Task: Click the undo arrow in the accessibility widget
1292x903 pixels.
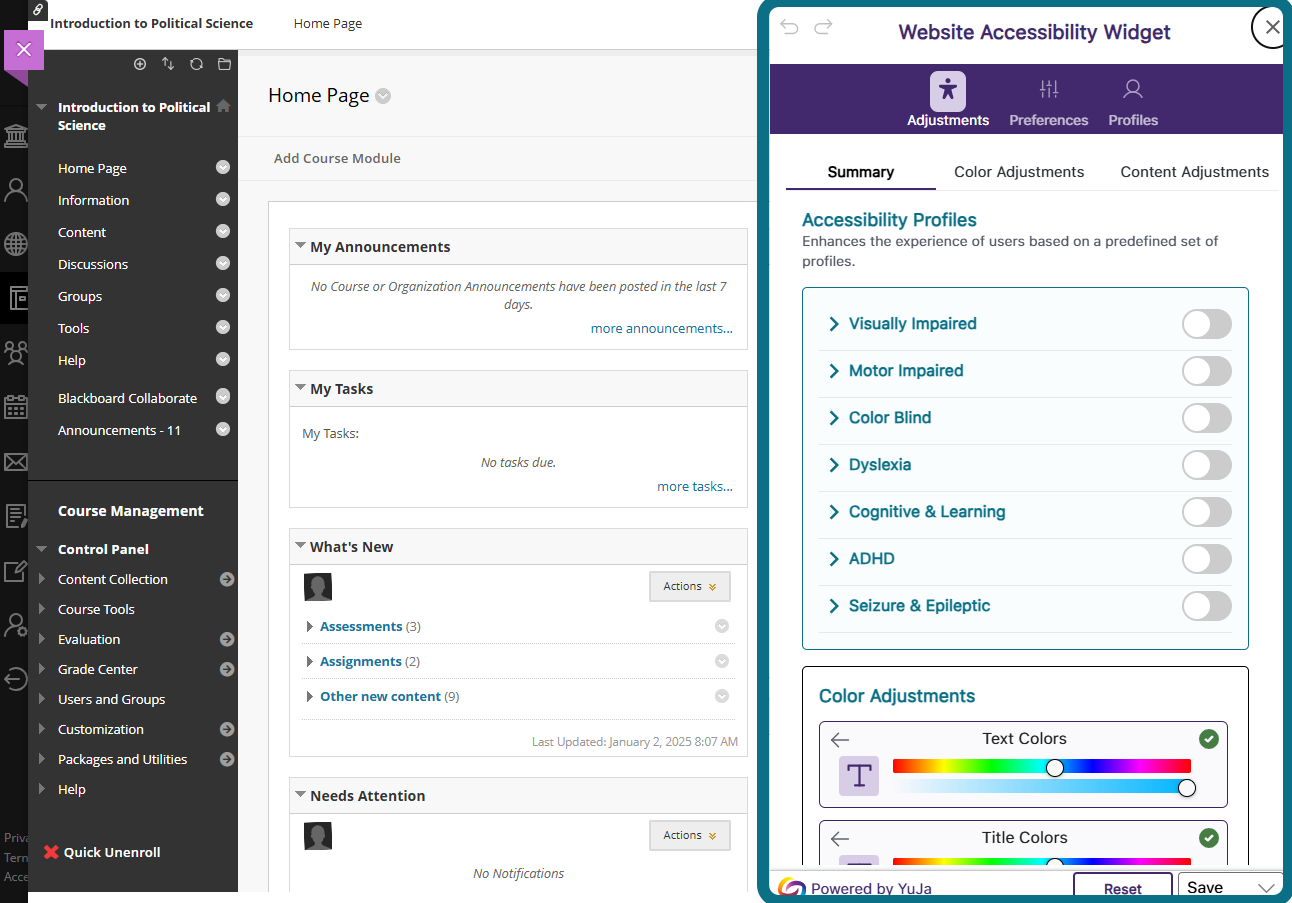Action: point(790,27)
